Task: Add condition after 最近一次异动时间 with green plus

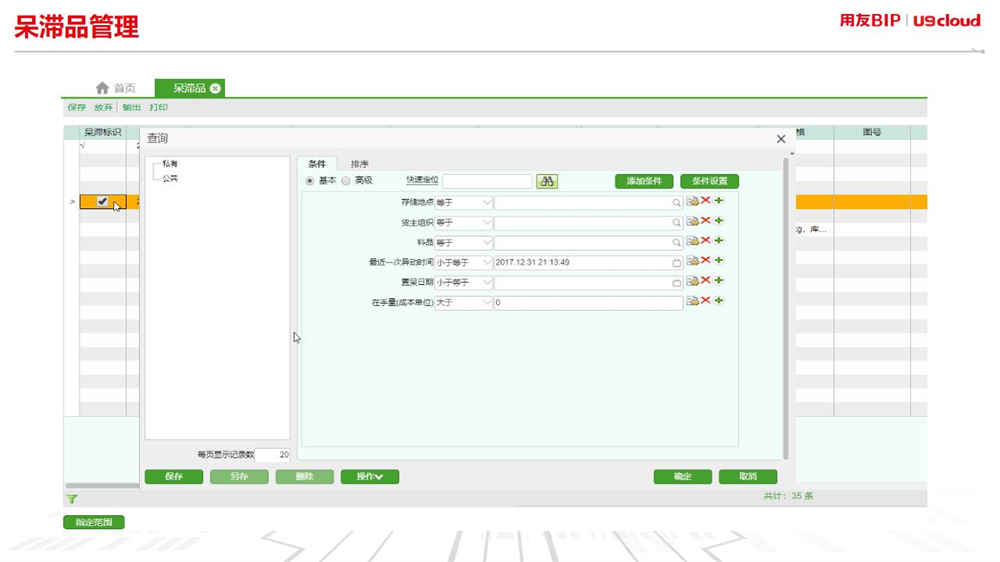Action: click(x=719, y=260)
